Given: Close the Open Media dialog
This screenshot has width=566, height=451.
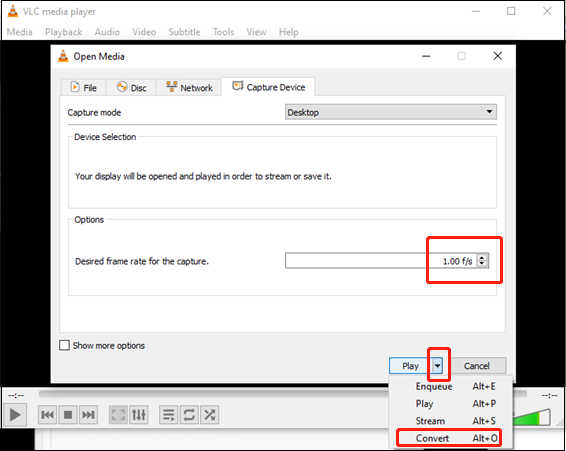Looking at the screenshot, I should pyautogui.click(x=497, y=56).
